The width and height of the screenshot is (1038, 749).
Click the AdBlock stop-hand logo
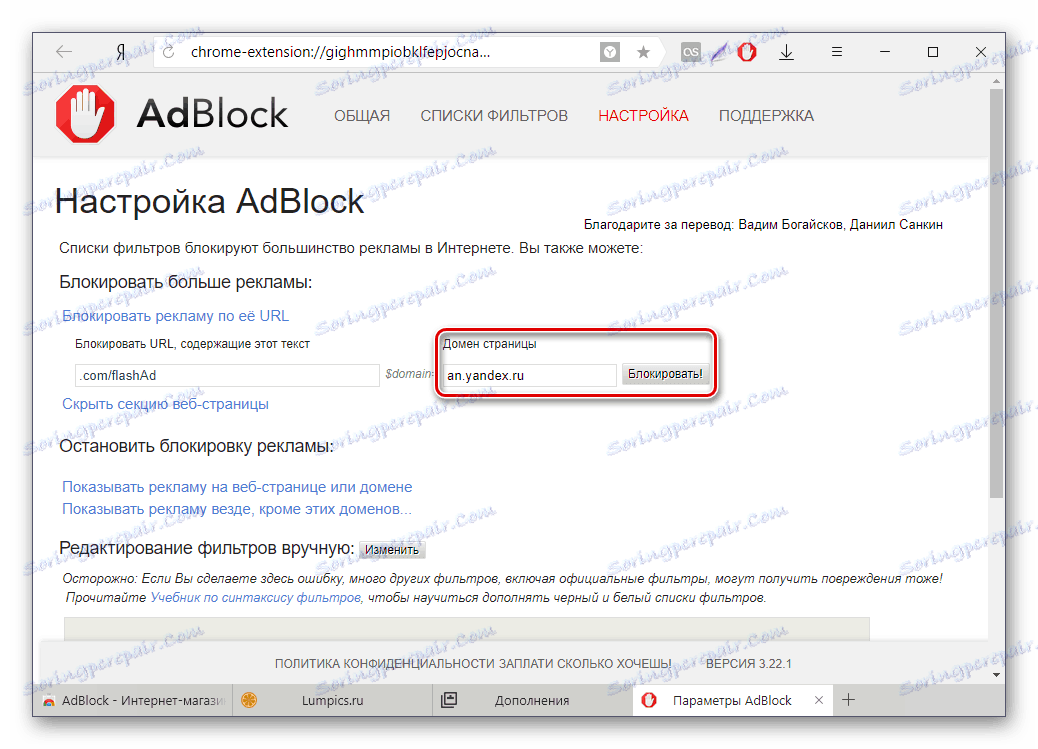pos(85,114)
